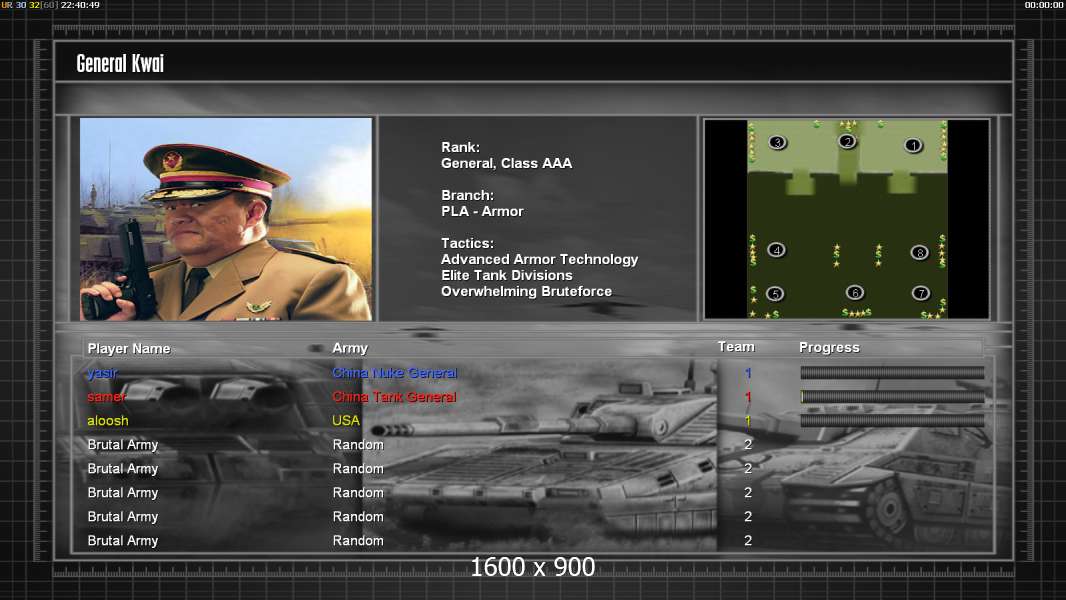
Task: Click the 22:40:49 clock overlay
Action: click(x=80, y=5)
